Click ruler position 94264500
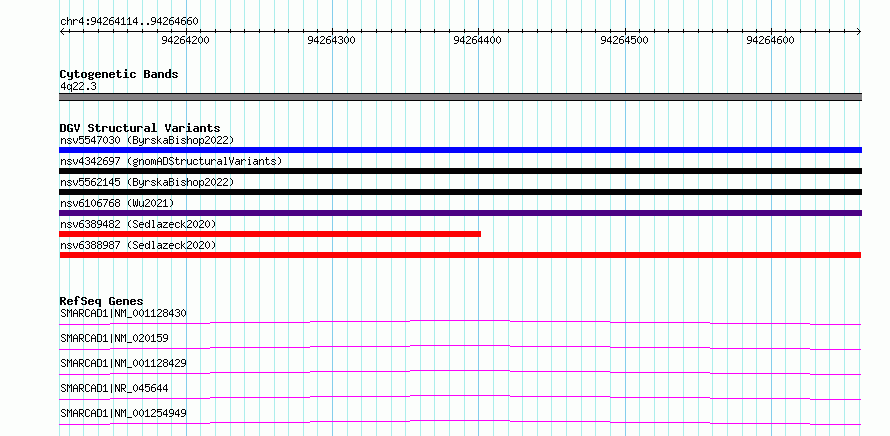This screenshot has height=436, width=890. pyautogui.click(x=624, y=40)
